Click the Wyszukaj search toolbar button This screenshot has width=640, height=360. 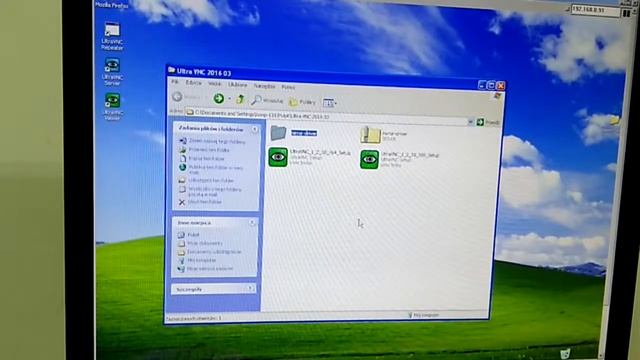[267, 100]
